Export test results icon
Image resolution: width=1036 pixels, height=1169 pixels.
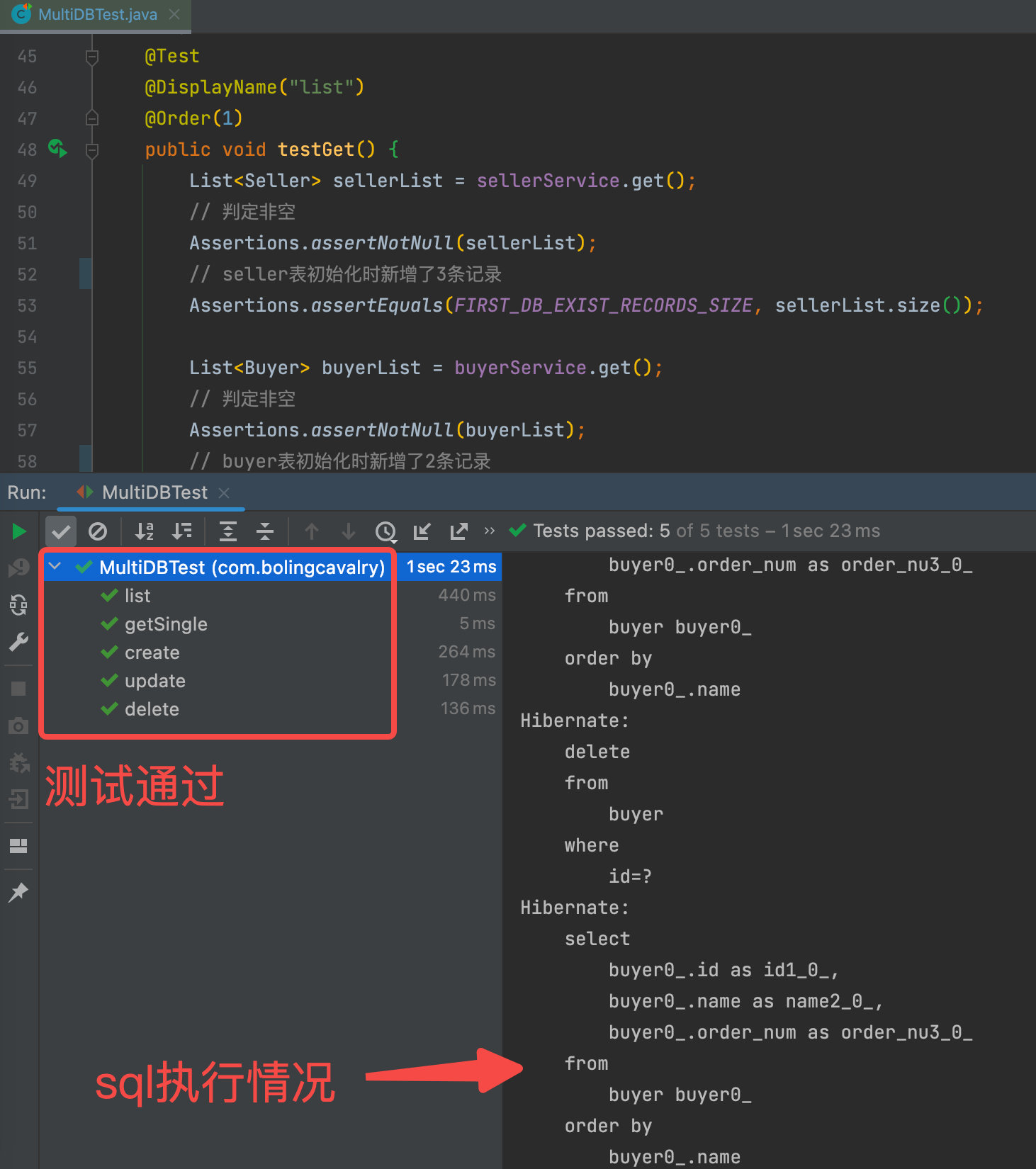click(x=459, y=531)
